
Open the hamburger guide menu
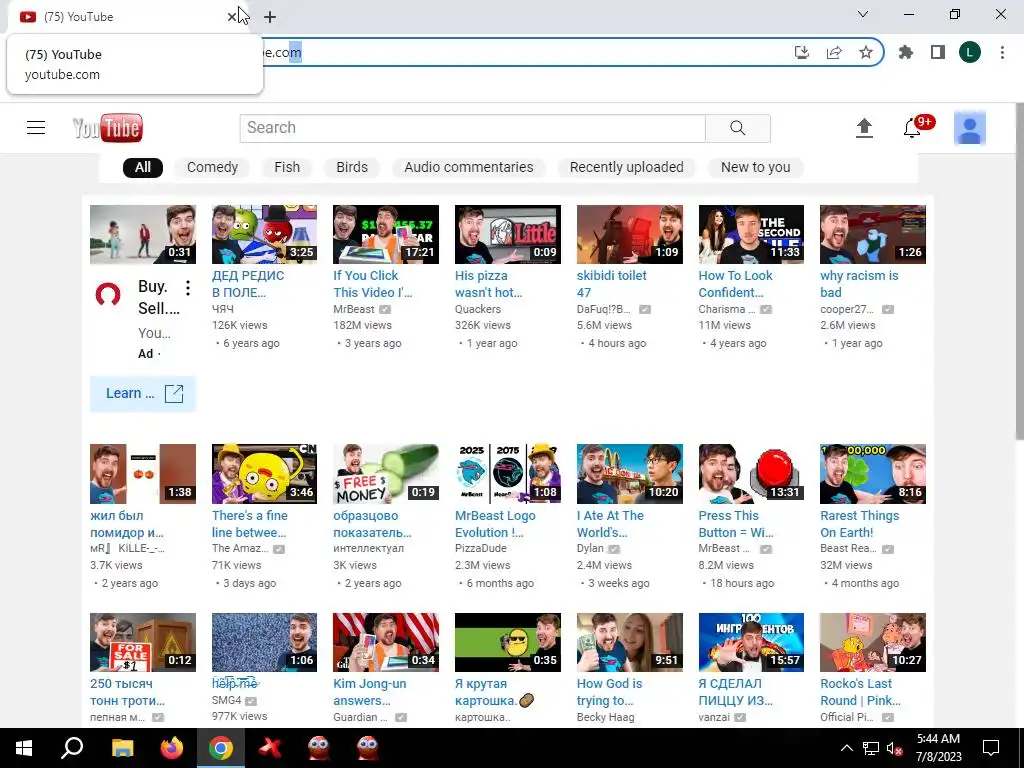coord(36,127)
